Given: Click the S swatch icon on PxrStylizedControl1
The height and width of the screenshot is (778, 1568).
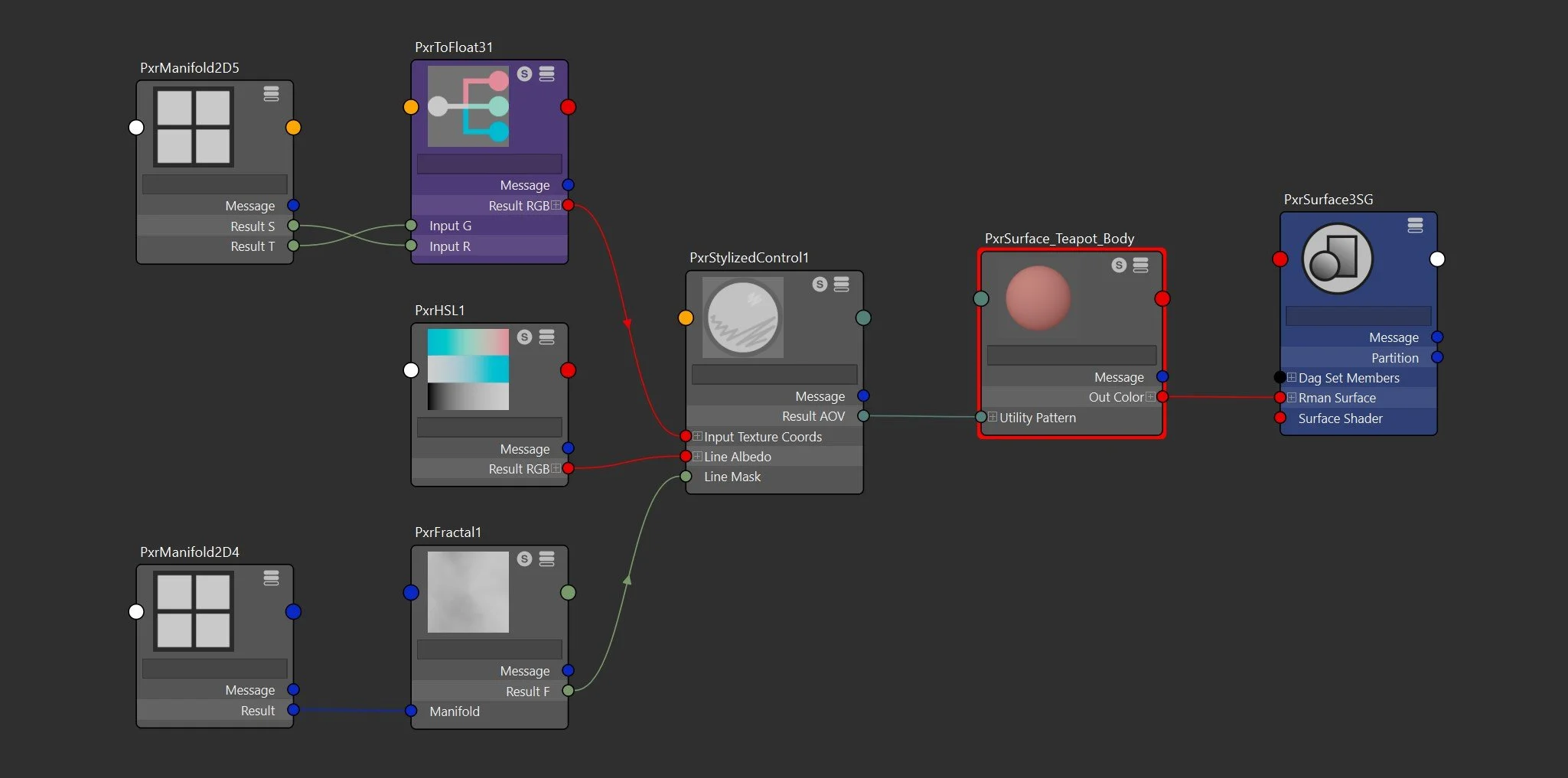Looking at the screenshot, I should tap(818, 284).
